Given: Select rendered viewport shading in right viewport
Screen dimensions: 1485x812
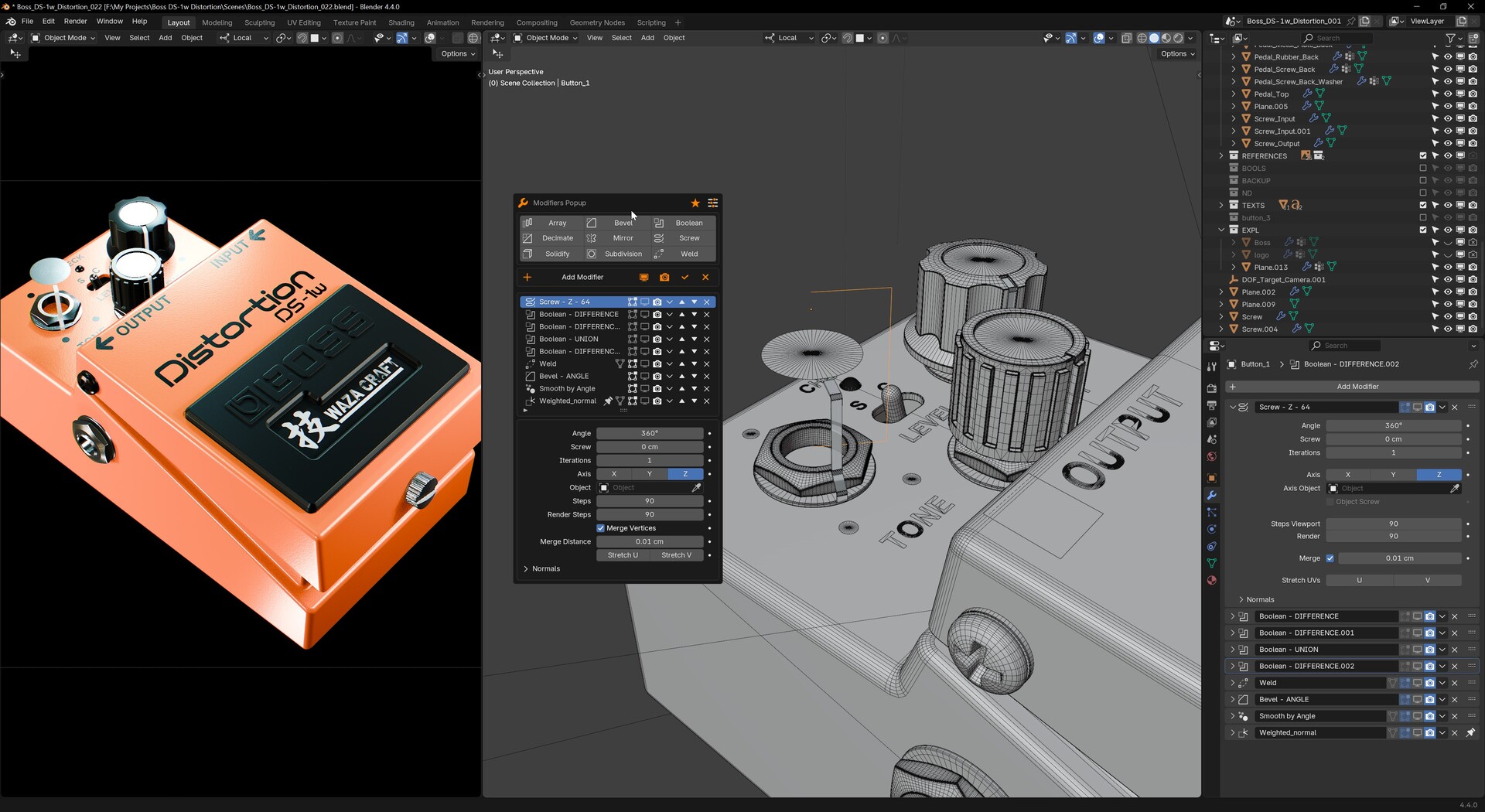Looking at the screenshot, I should 1178,38.
